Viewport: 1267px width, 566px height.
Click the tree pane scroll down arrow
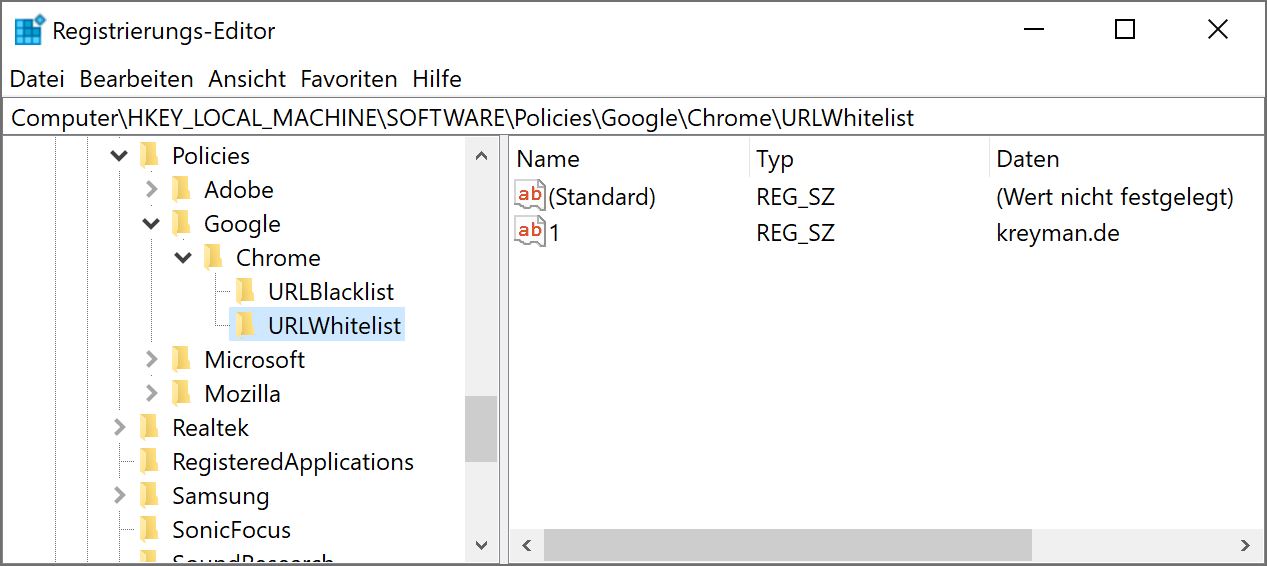pyautogui.click(x=481, y=545)
